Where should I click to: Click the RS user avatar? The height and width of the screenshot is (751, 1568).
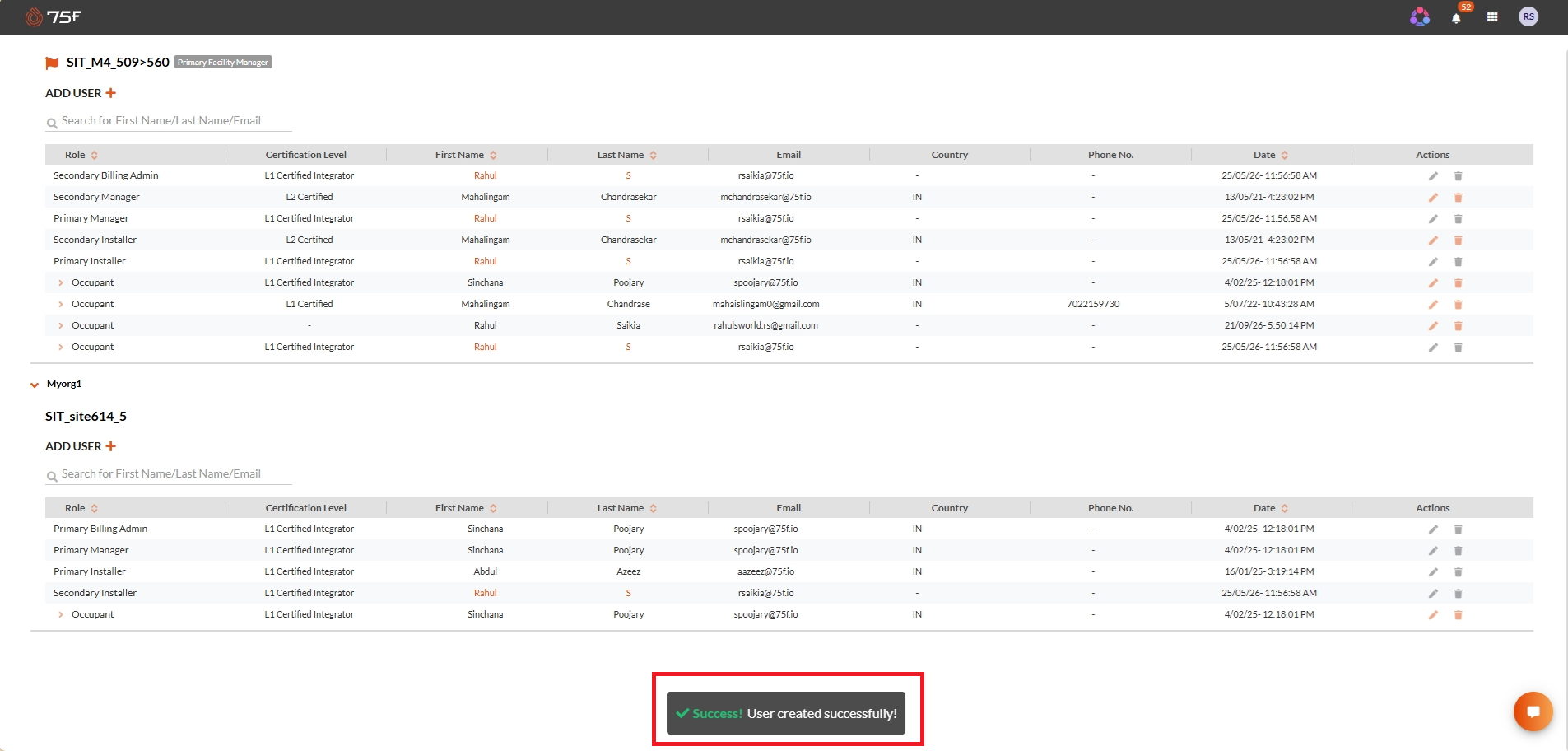pos(1528,16)
